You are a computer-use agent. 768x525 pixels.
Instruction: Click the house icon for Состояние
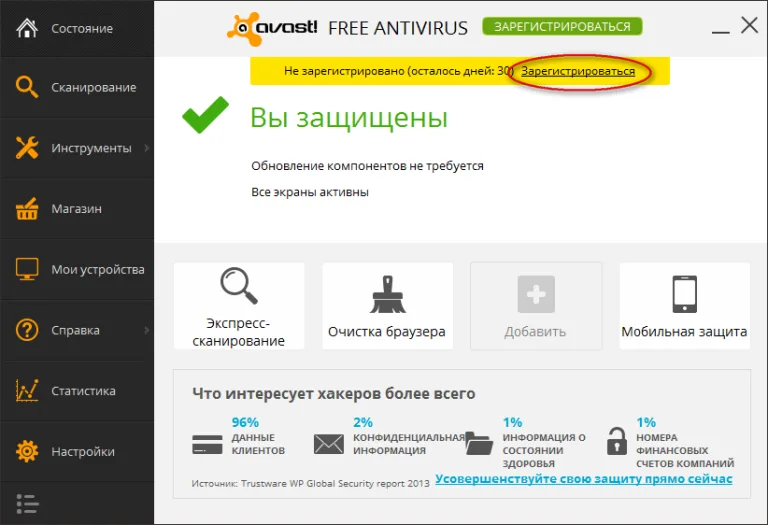(x=27, y=28)
